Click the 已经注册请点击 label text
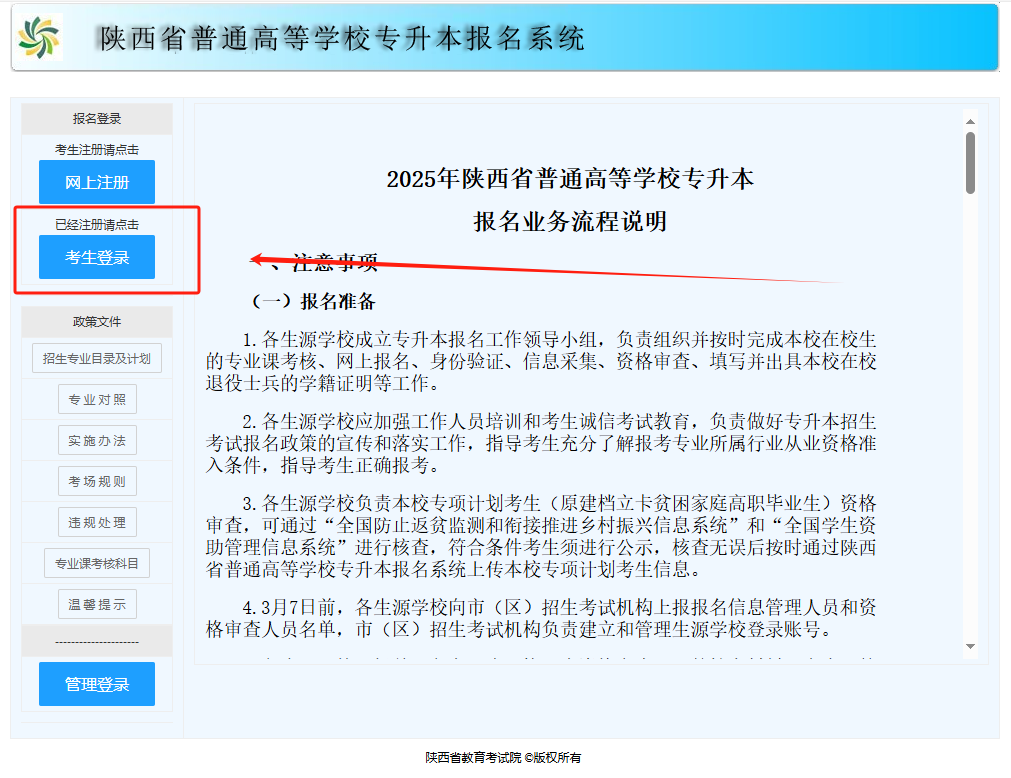 pyautogui.click(x=96, y=223)
